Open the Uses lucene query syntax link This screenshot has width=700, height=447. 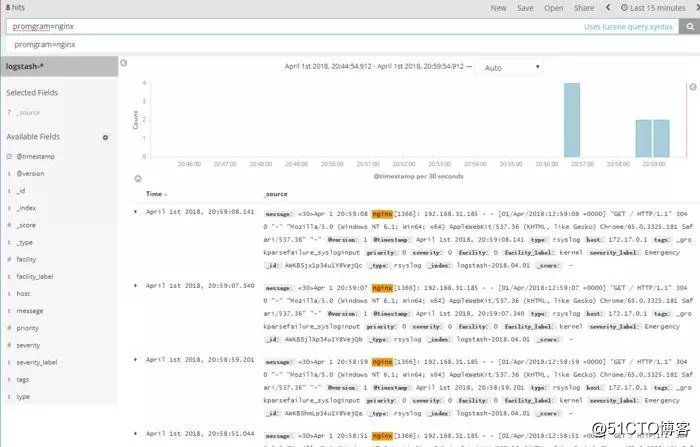(628, 27)
